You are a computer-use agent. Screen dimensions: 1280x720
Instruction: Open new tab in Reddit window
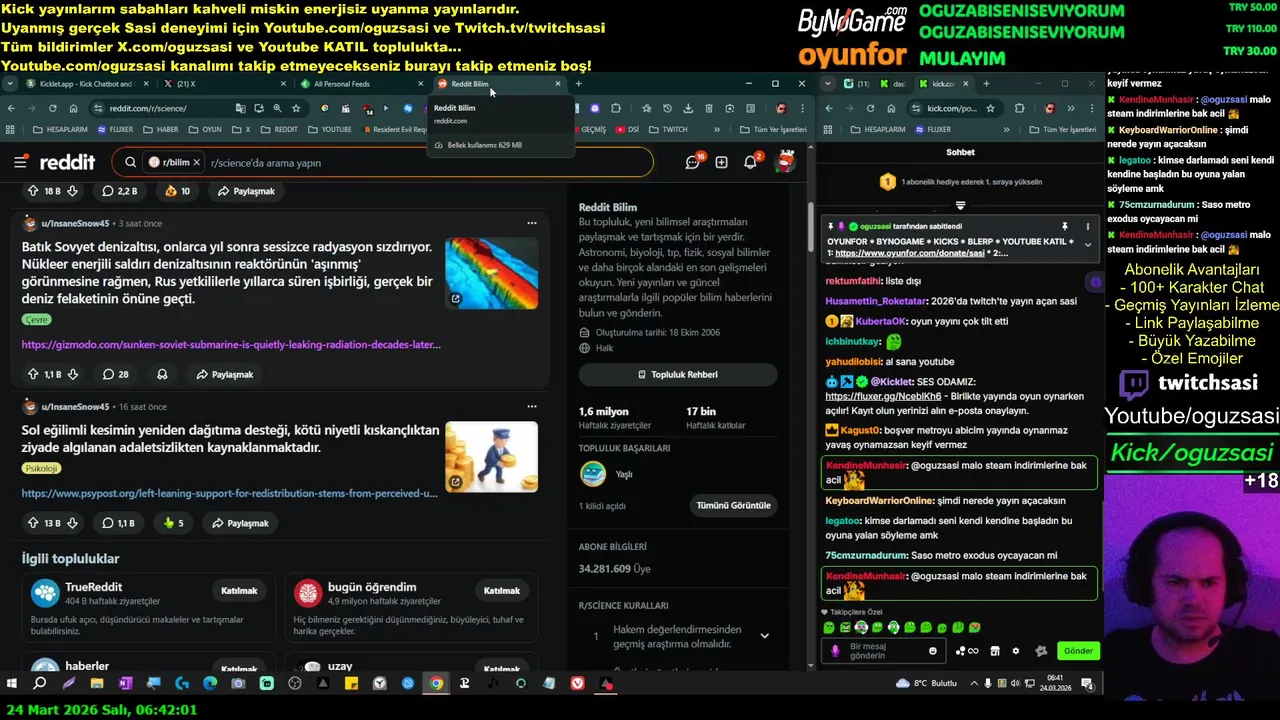click(x=579, y=84)
